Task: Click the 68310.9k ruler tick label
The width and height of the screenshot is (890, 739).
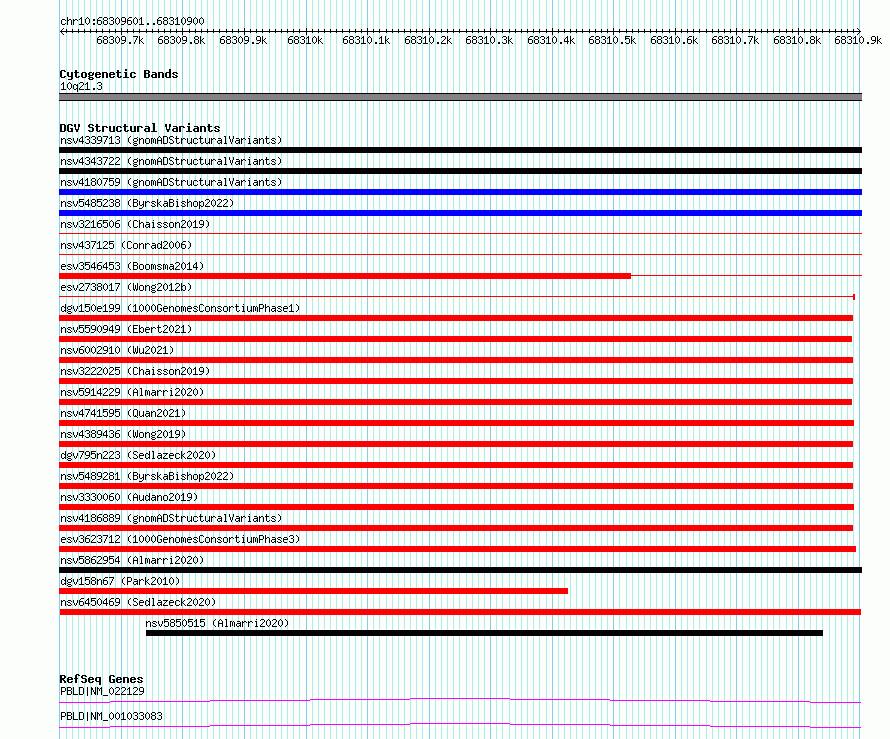Action: click(858, 40)
